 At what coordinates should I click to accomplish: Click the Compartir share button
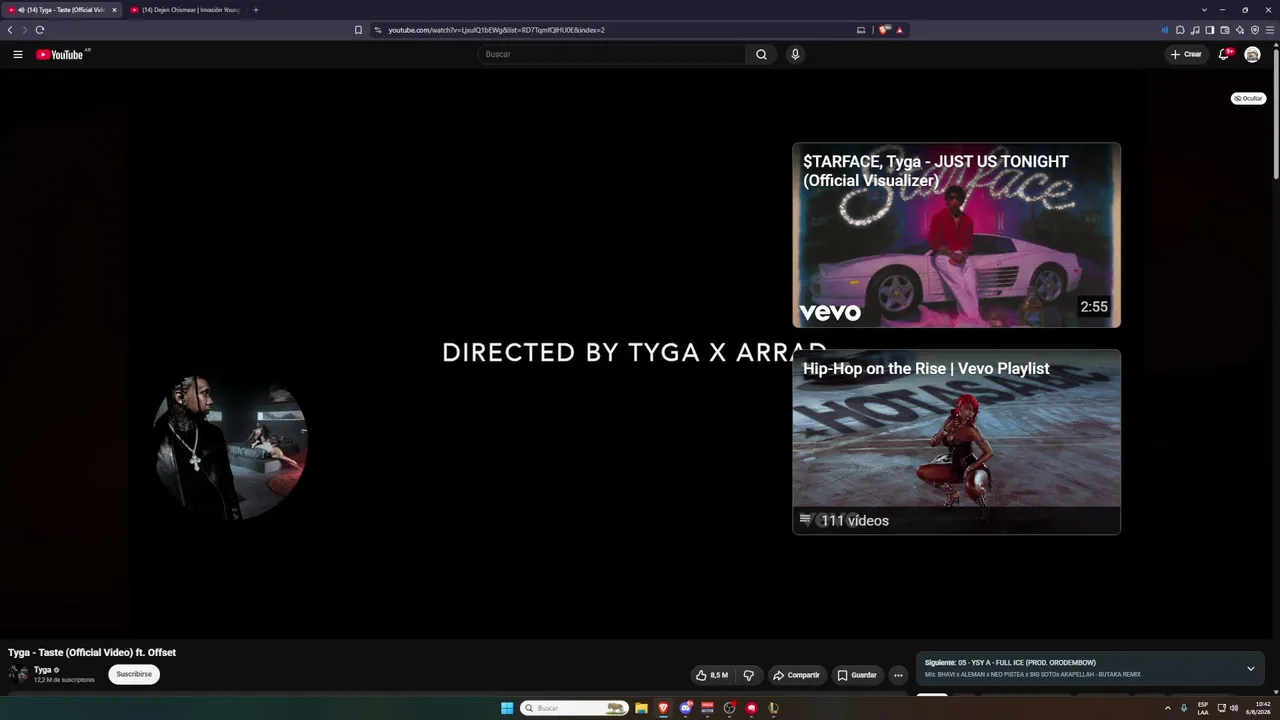[796, 675]
